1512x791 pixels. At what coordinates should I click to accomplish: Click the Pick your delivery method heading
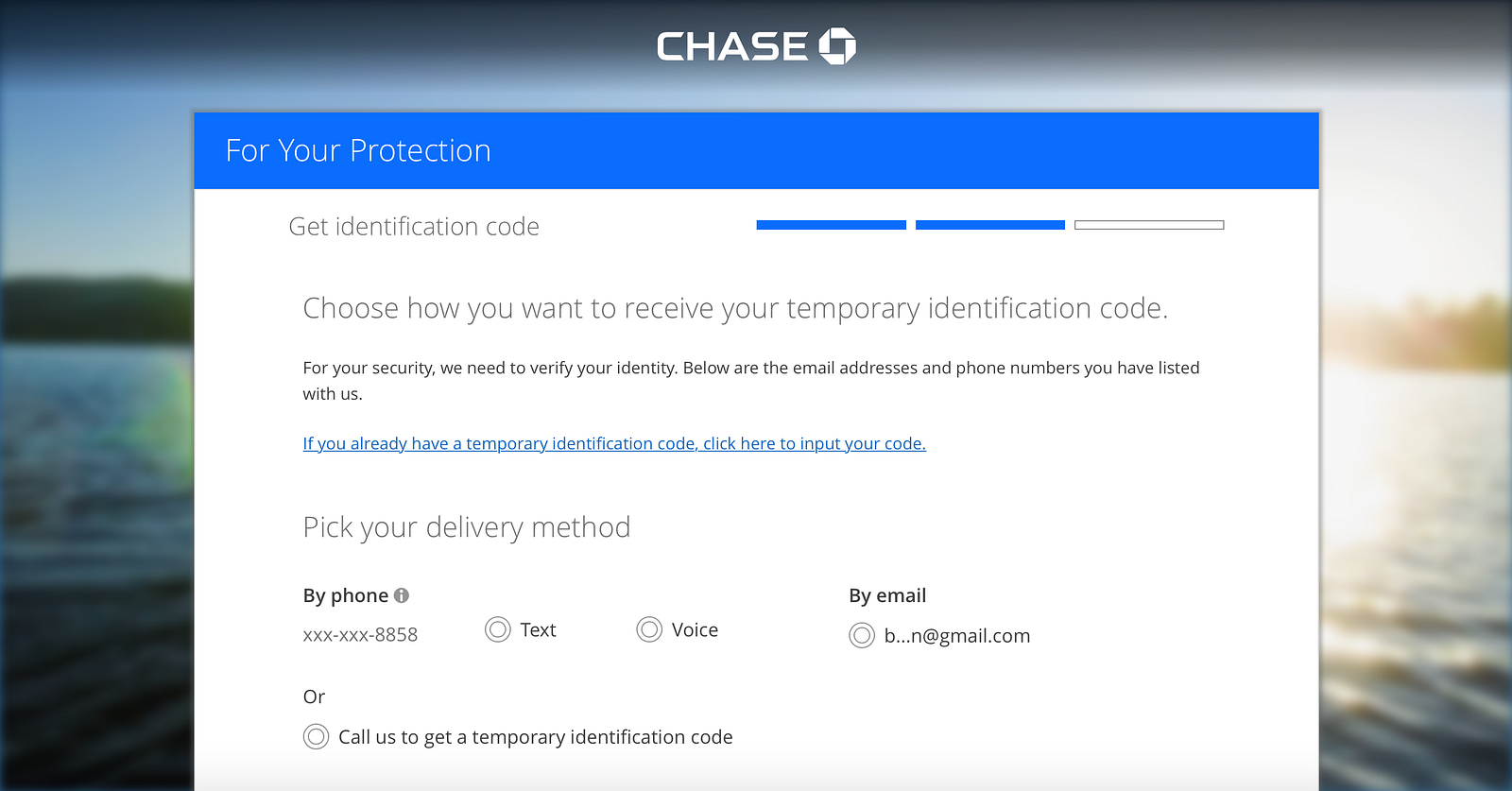(467, 527)
